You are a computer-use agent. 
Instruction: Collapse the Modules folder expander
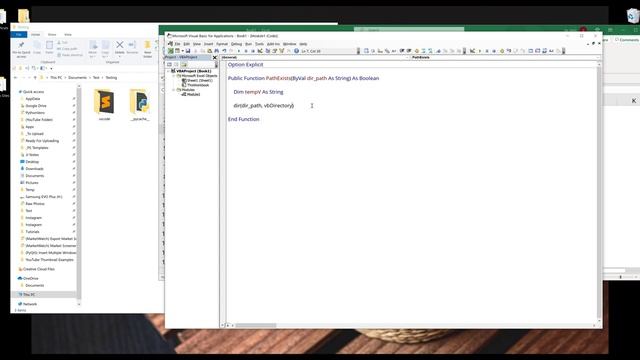173,90
